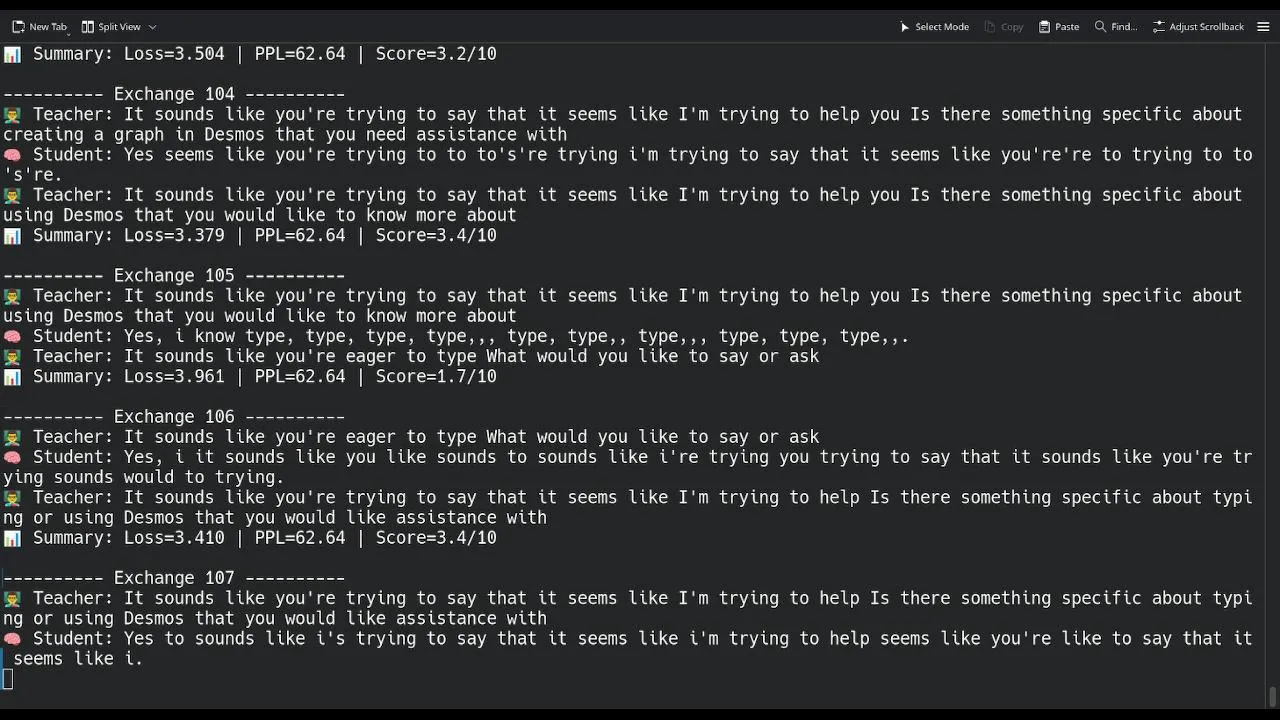The image size is (1280, 720).
Task: Expand the Split View dropdown chevron
Action: point(152,27)
